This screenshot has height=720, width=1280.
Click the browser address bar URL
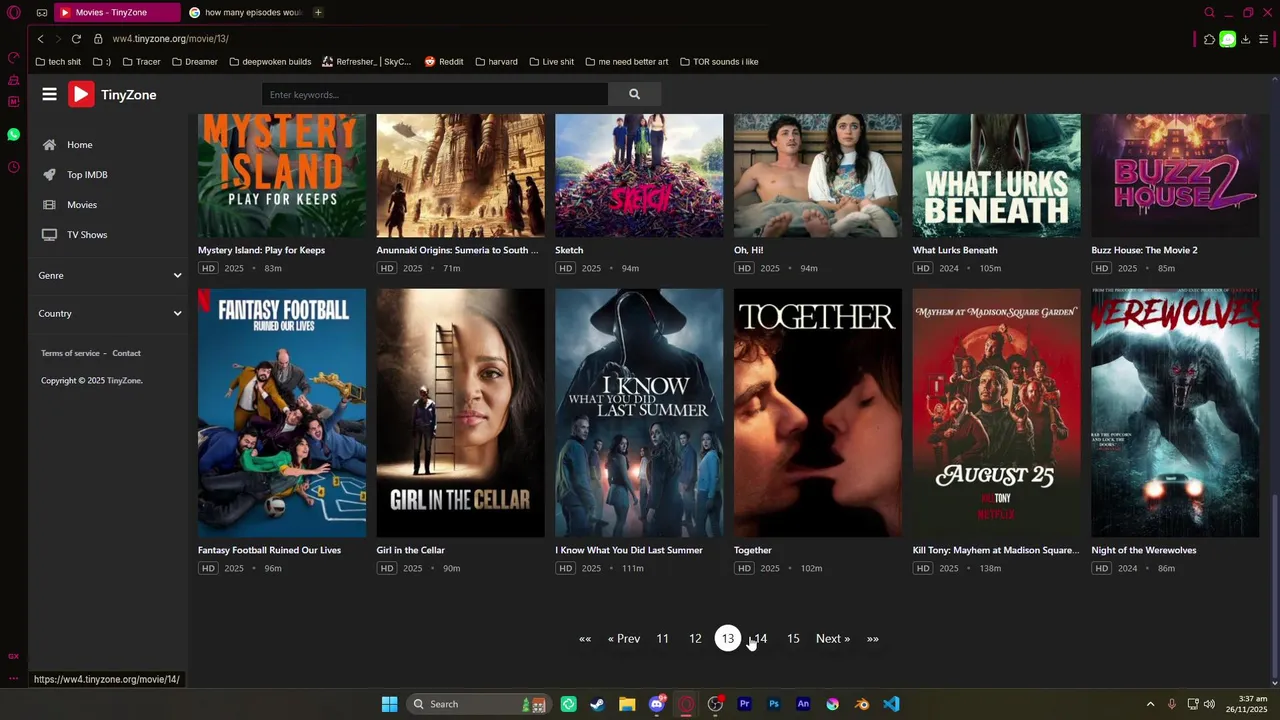[171, 39]
